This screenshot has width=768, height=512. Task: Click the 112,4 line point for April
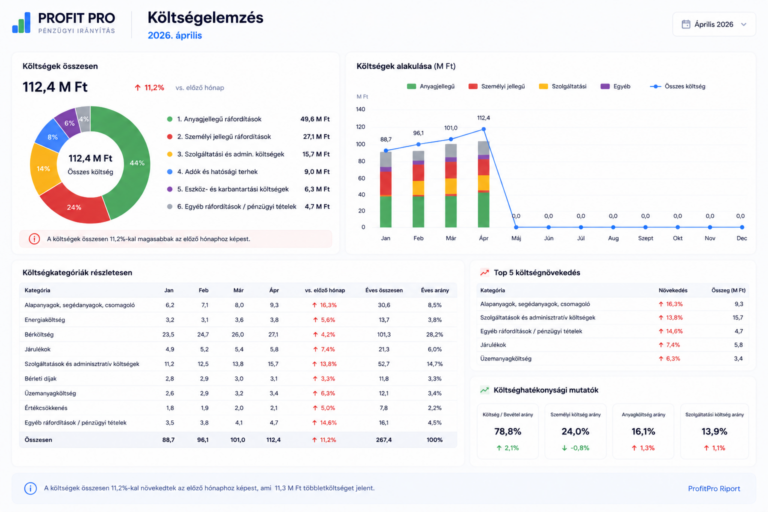point(483,129)
